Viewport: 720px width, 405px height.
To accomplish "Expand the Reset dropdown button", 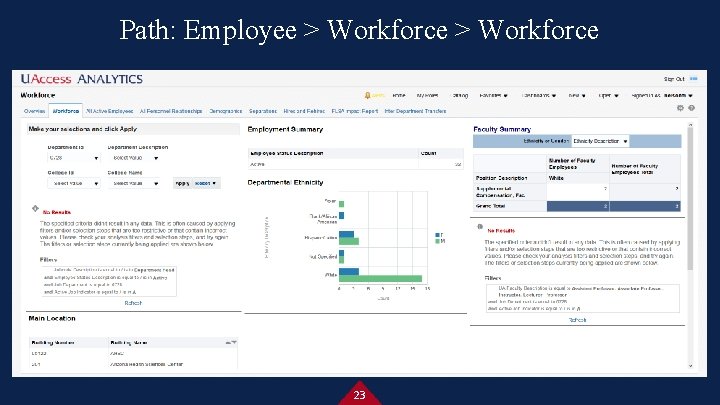I will click(206, 183).
